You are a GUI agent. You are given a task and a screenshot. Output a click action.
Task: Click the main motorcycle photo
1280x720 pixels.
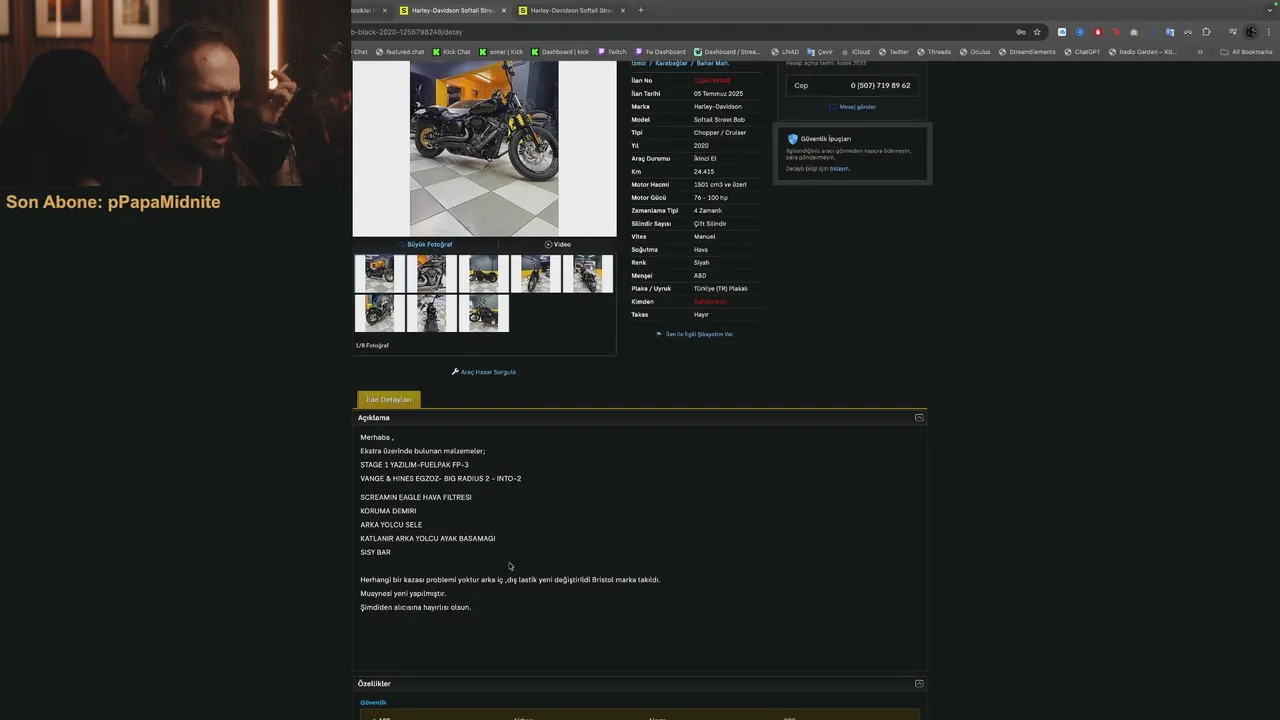tap(484, 148)
